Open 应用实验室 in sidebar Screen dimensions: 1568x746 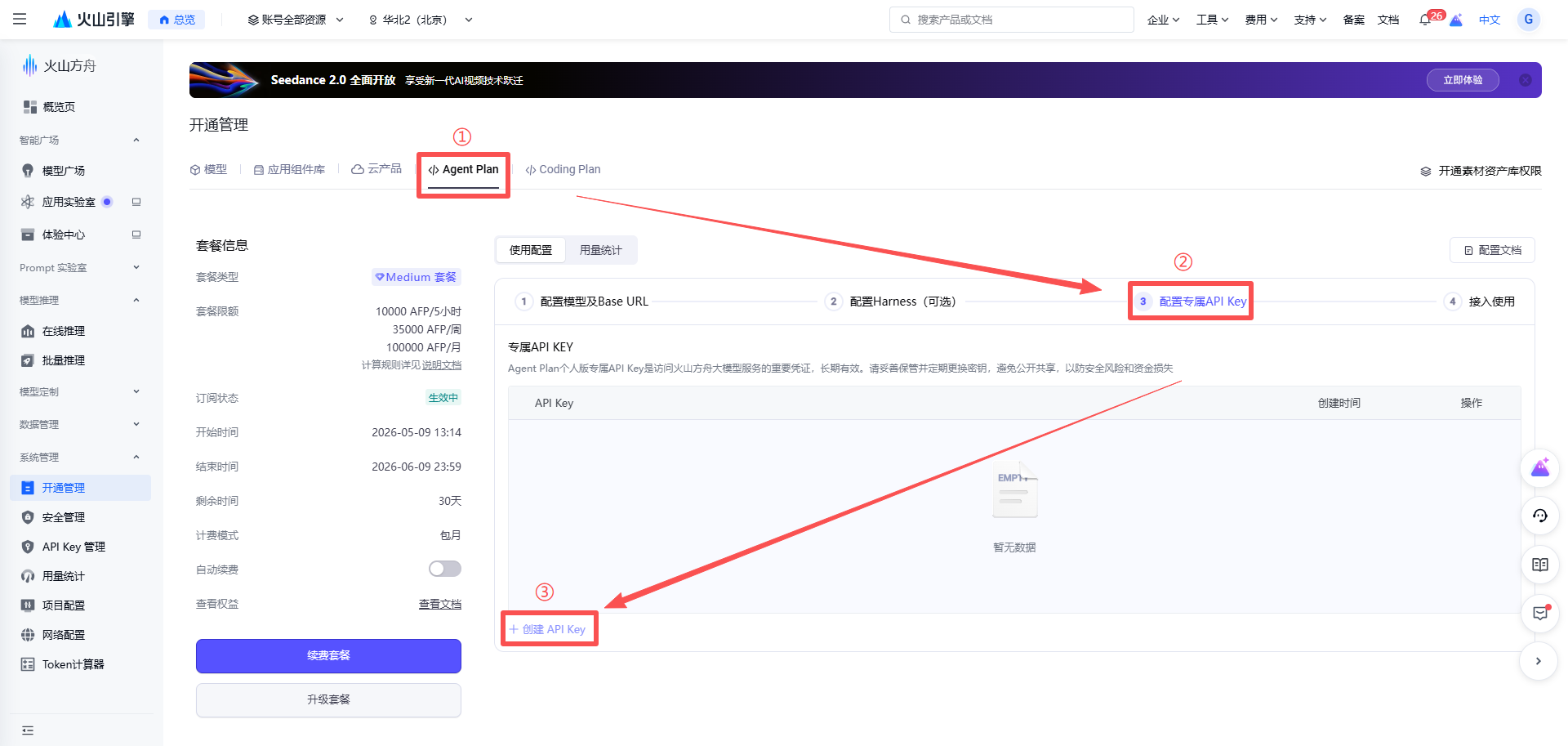69,202
